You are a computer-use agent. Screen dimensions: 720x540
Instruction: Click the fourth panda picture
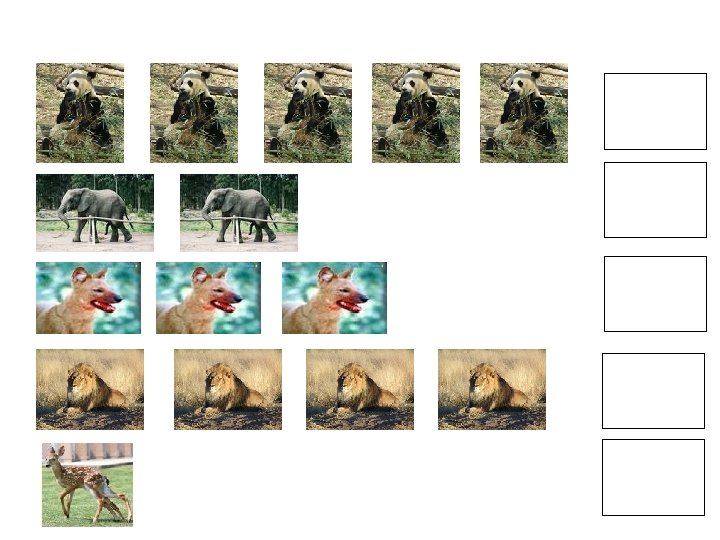(x=416, y=113)
